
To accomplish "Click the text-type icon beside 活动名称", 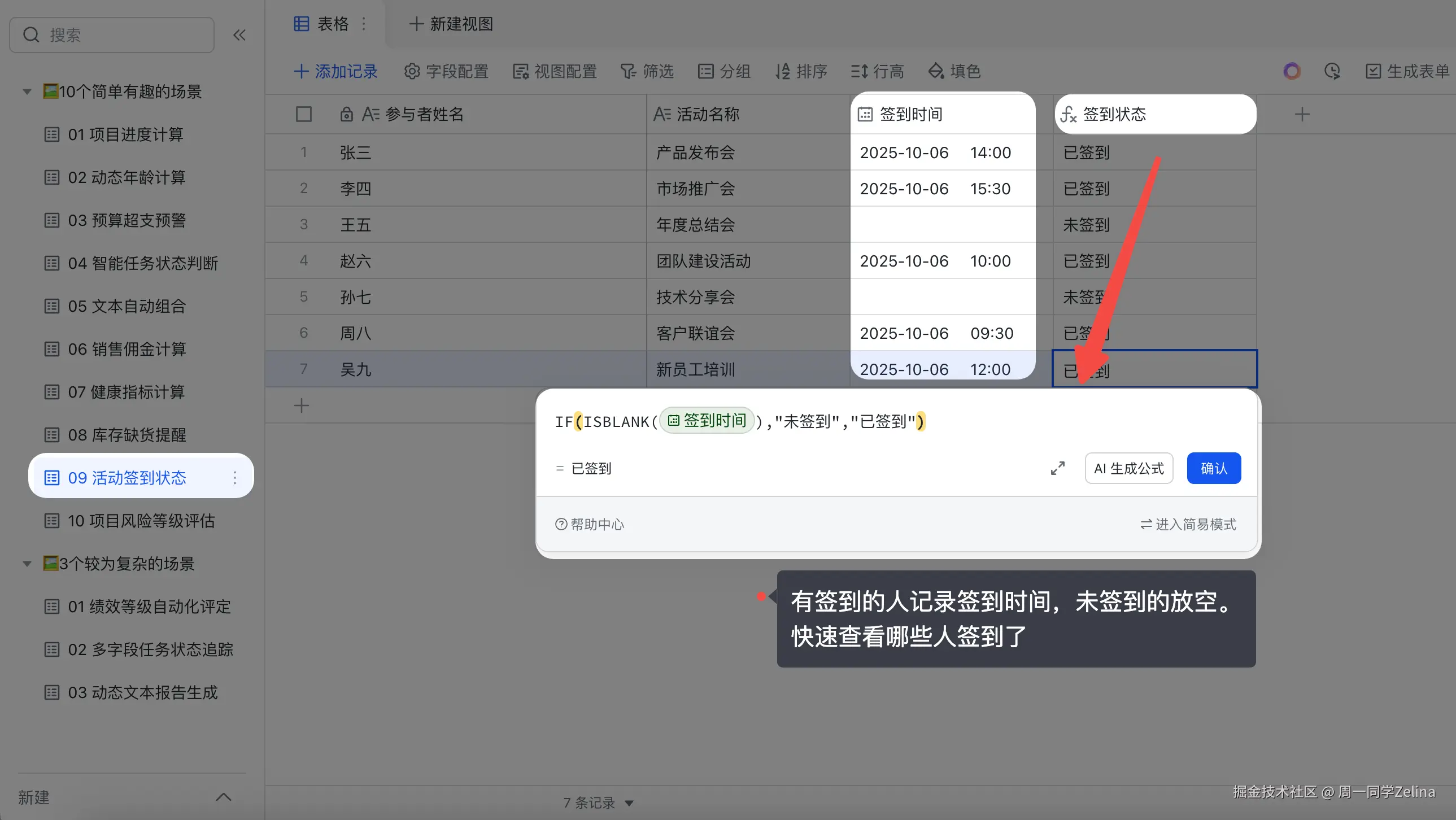I will (662, 114).
